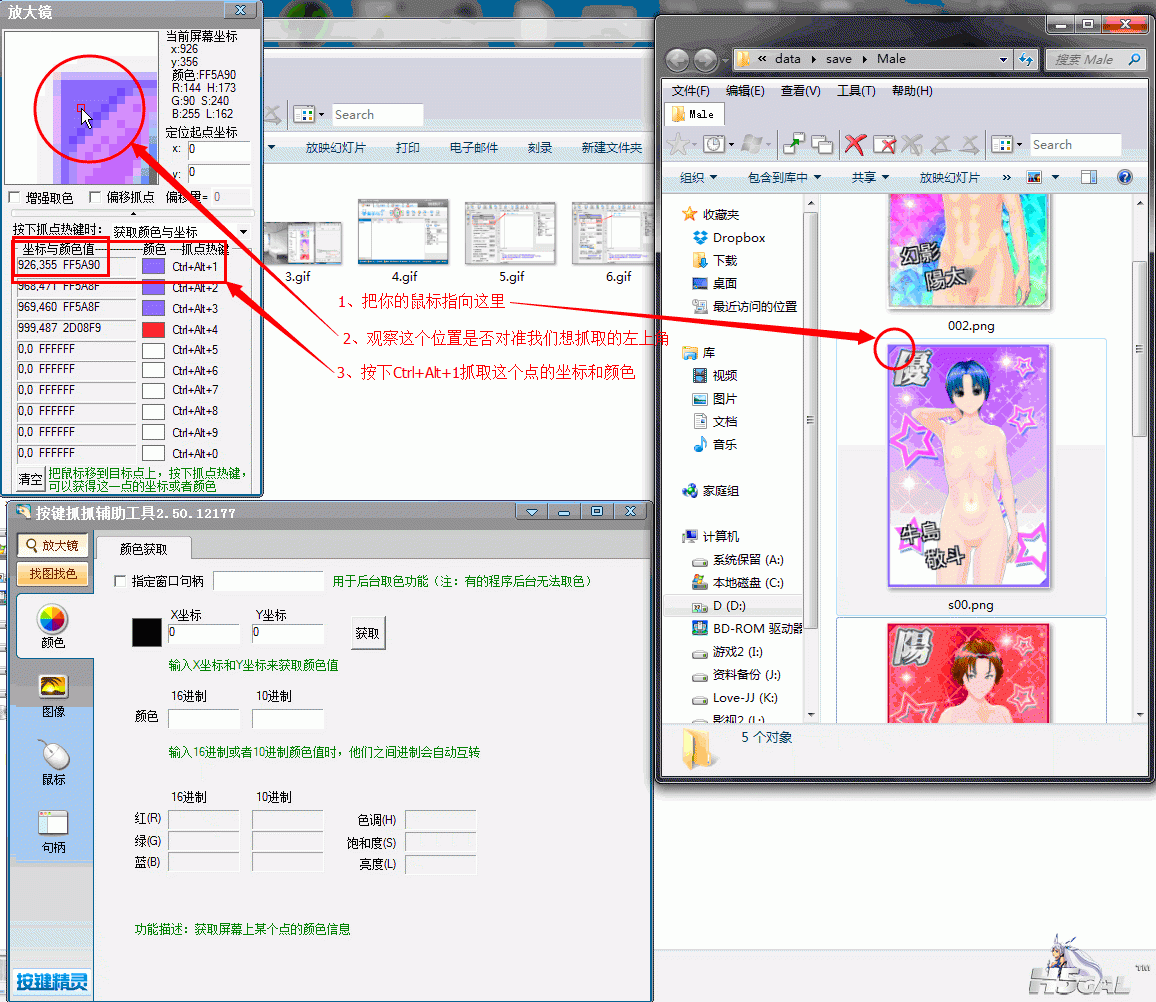This screenshot has height=1002, width=1156.
Task: Select 桌面 in favorites list
Action: (714, 283)
